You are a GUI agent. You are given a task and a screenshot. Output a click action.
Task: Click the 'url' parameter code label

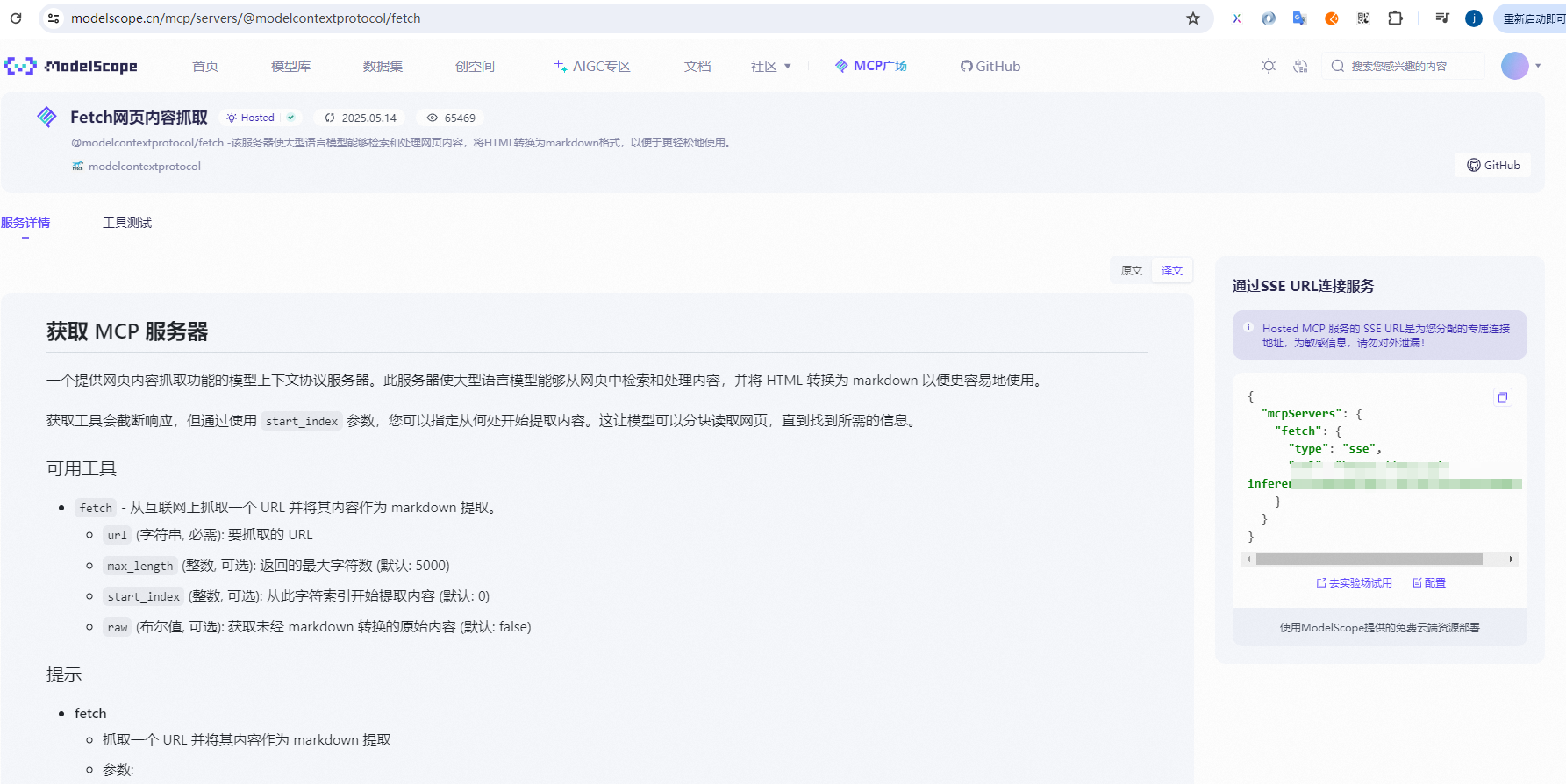(x=118, y=535)
